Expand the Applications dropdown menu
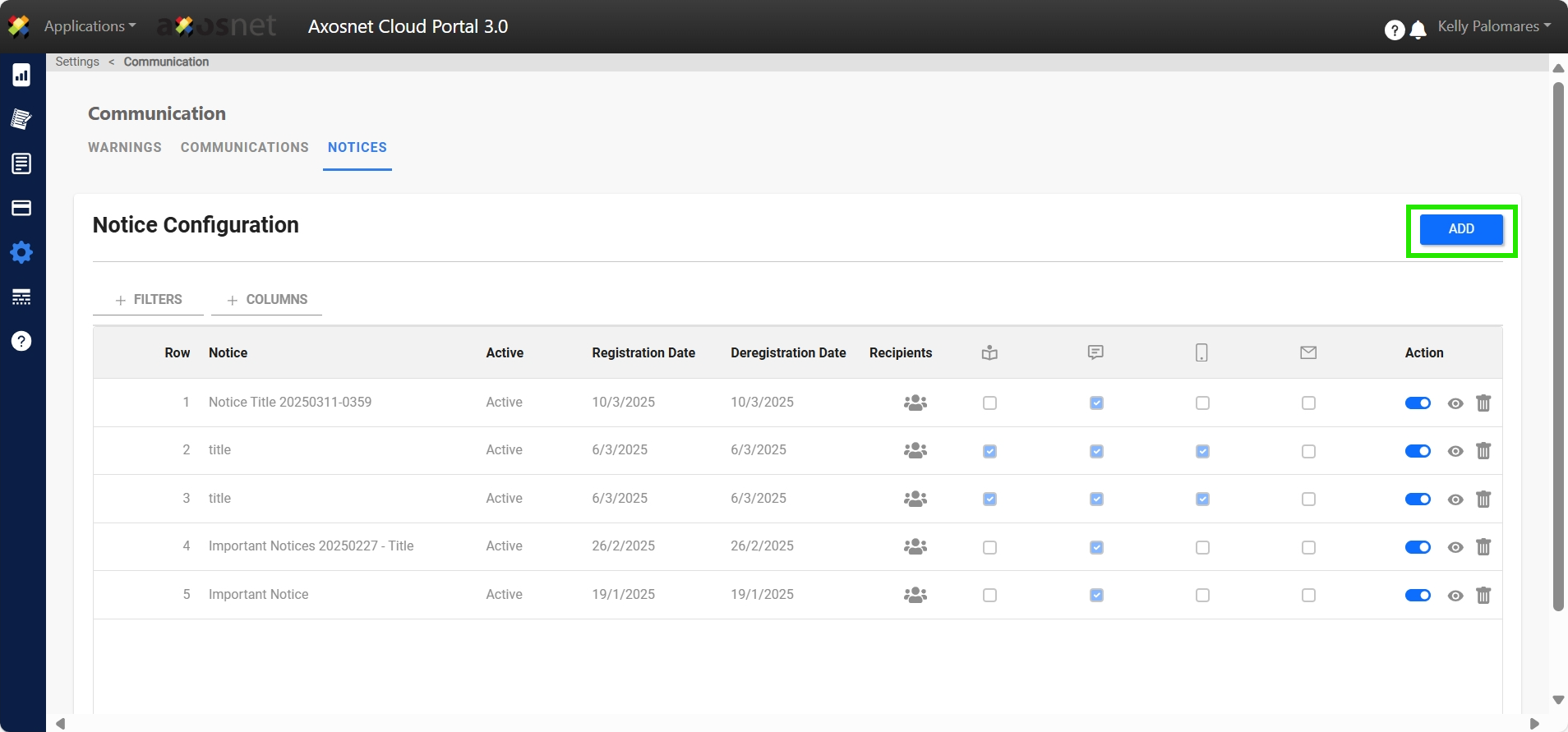This screenshot has height=732, width=1568. (90, 26)
